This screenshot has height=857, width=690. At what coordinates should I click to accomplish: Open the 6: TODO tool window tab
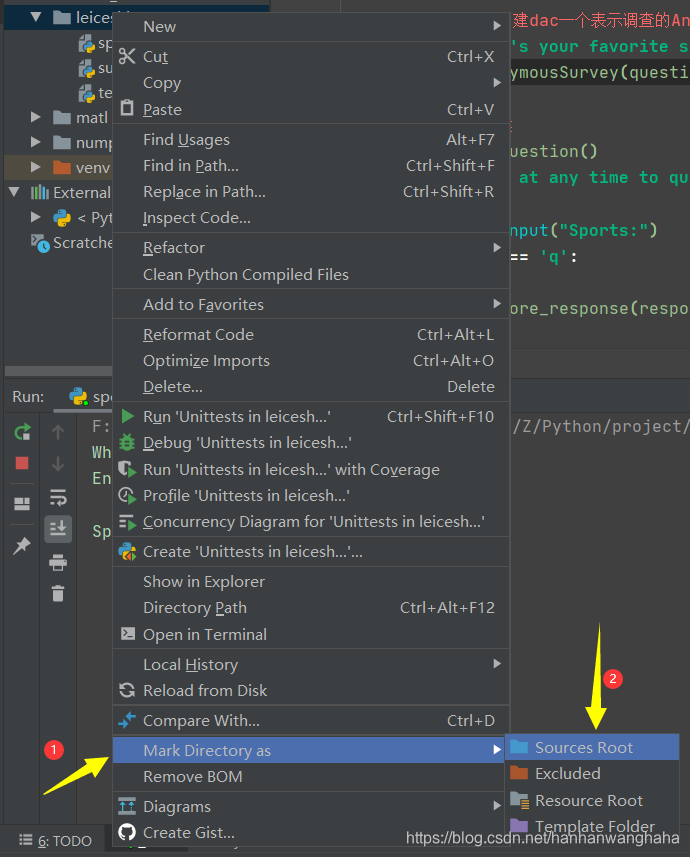[x=55, y=841]
